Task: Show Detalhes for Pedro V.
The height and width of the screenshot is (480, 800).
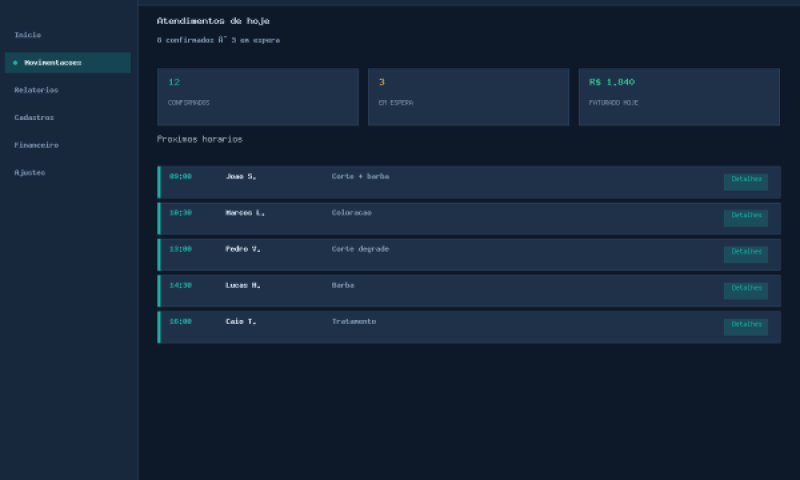Action: point(746,254)
